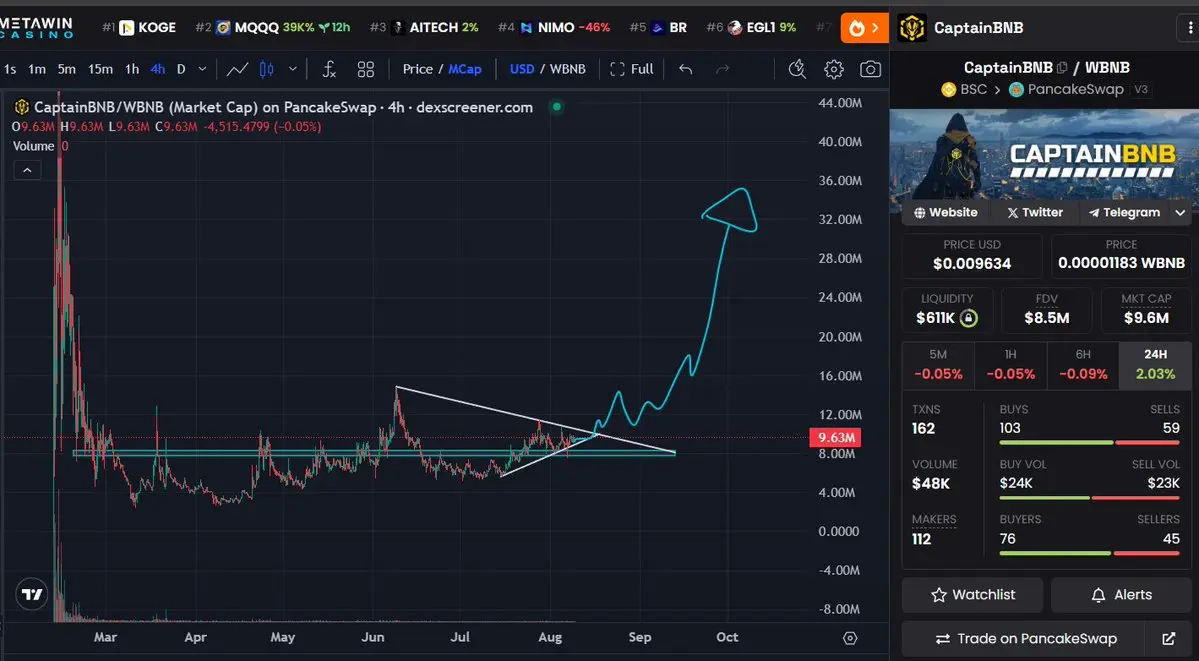The image size is (1199, 661).
Task: Open multi-chart layout grid icon
Action: point(366,69)
